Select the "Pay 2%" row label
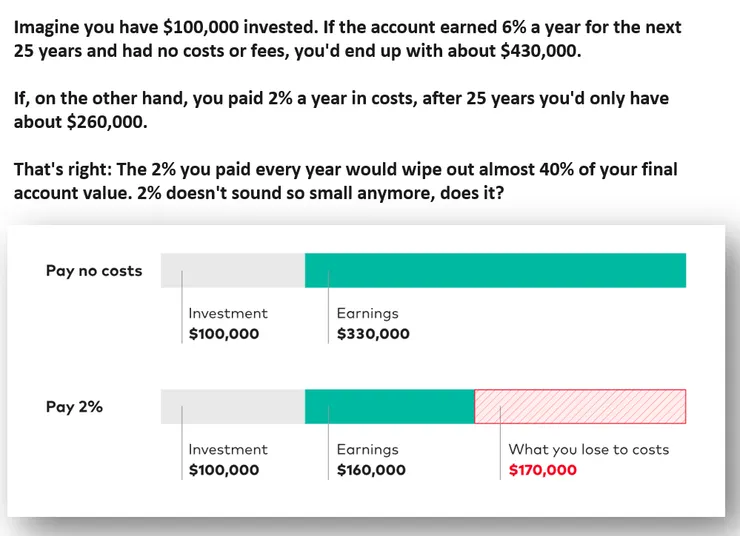740x536 pixels. click(x=74, y=407)
